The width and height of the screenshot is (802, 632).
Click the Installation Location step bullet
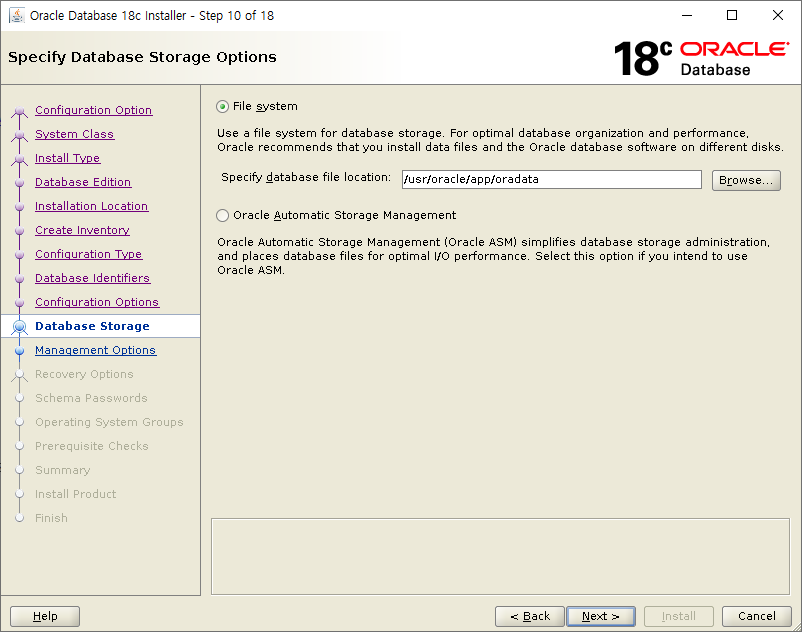(19, 207)
